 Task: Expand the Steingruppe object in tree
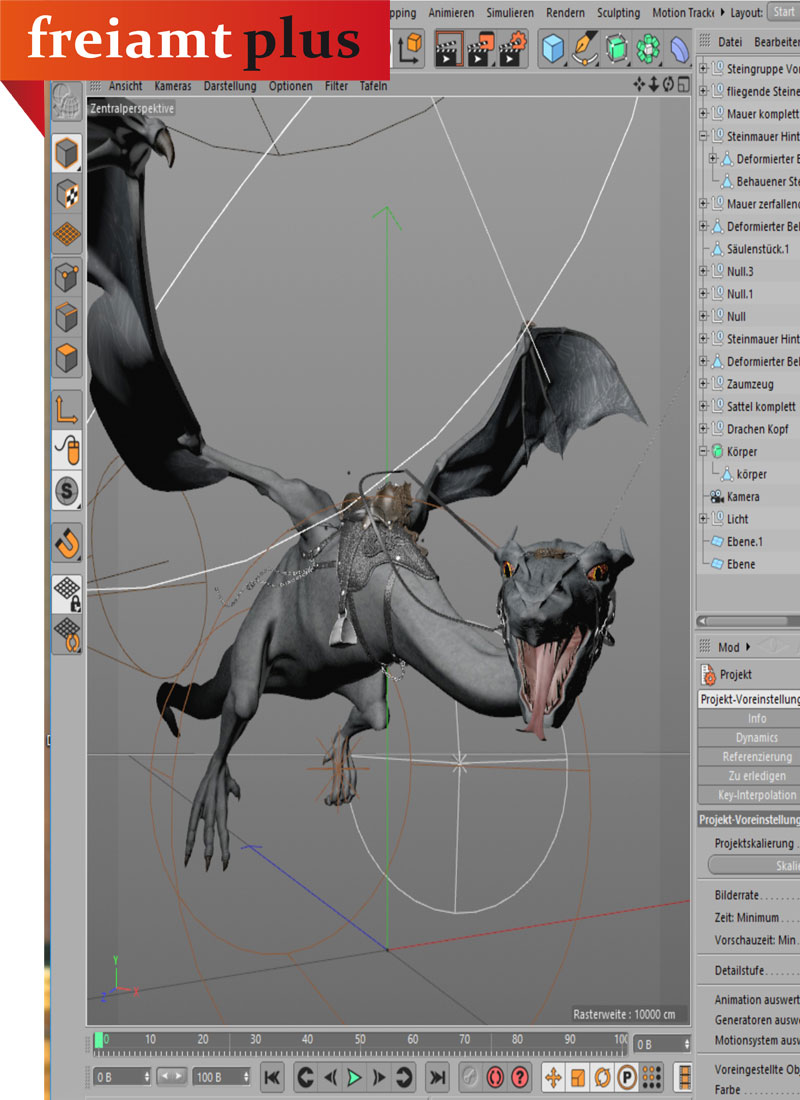pos(703,68)
